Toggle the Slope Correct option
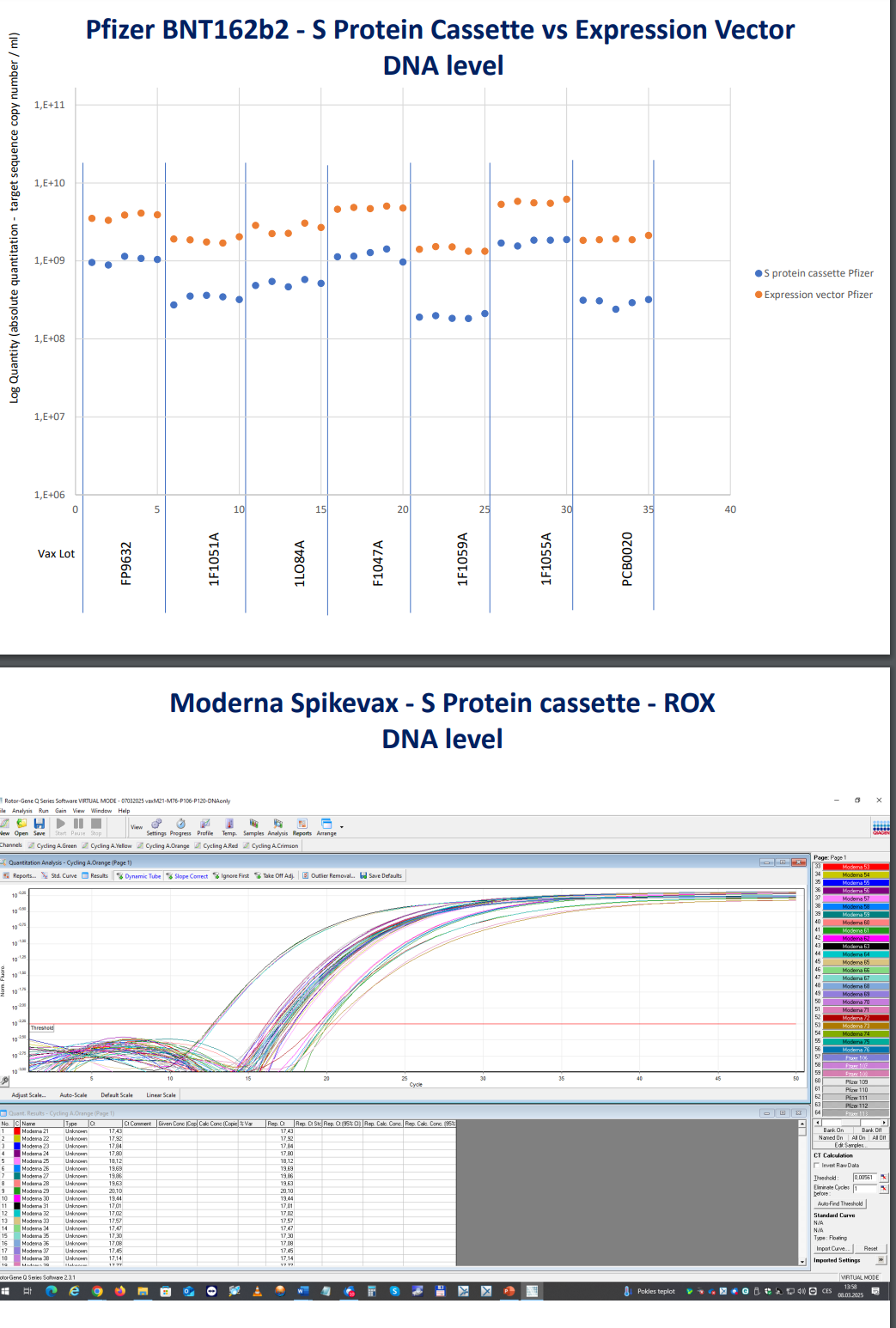Image resolution: width=896 pixels, height=1328 pixels. pos(187,875)
